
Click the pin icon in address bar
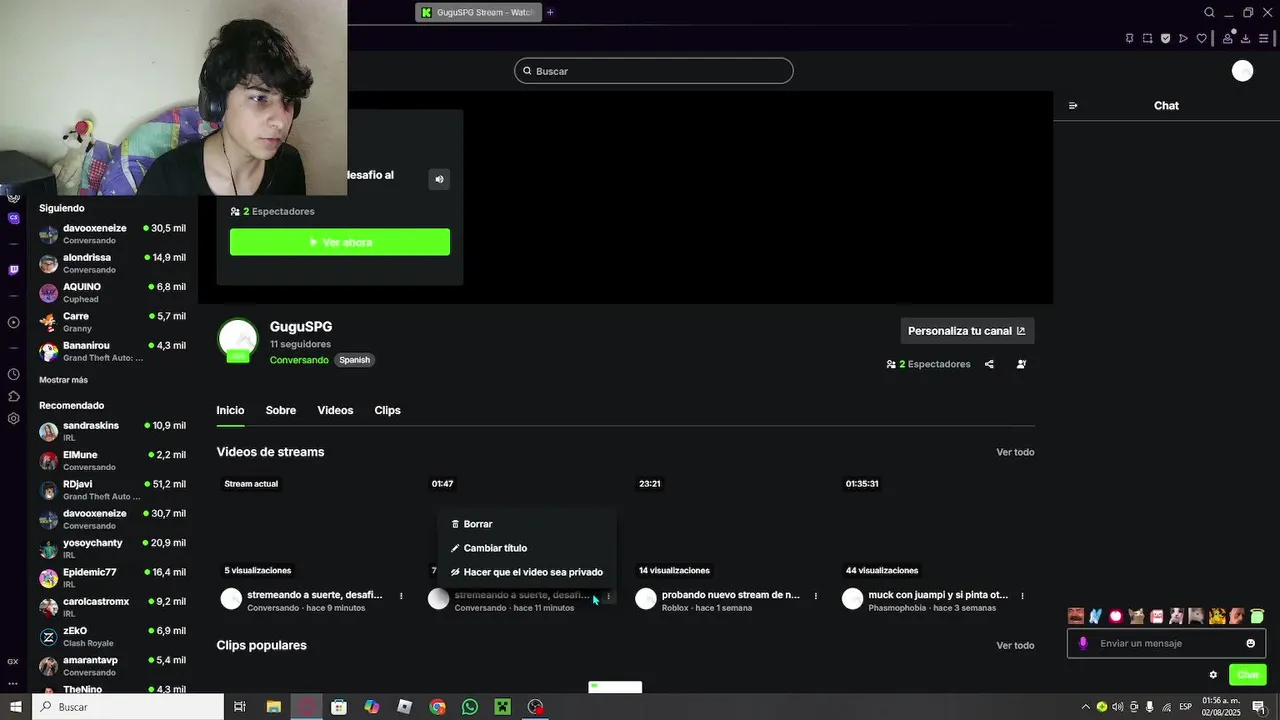1129,38
